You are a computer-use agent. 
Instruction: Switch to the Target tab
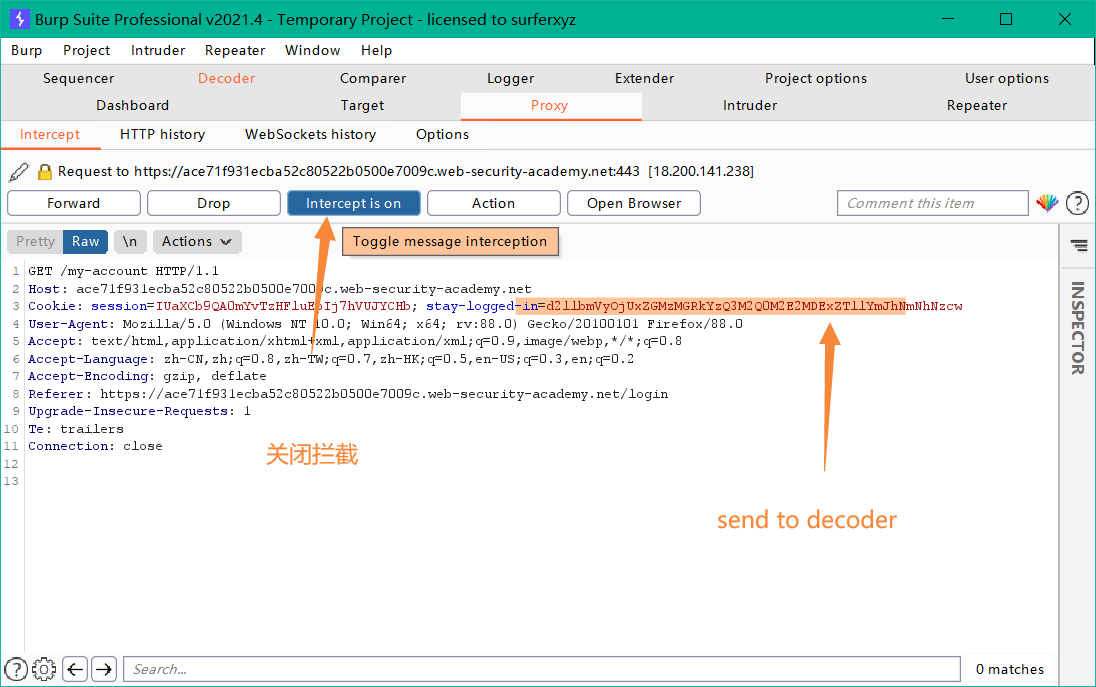(363, 106)
